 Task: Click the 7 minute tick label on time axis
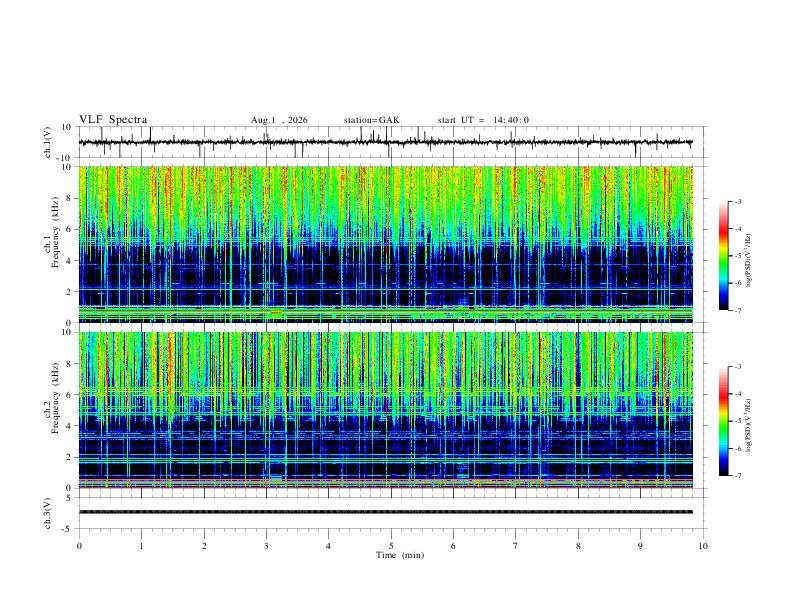(x=516, y=546)
